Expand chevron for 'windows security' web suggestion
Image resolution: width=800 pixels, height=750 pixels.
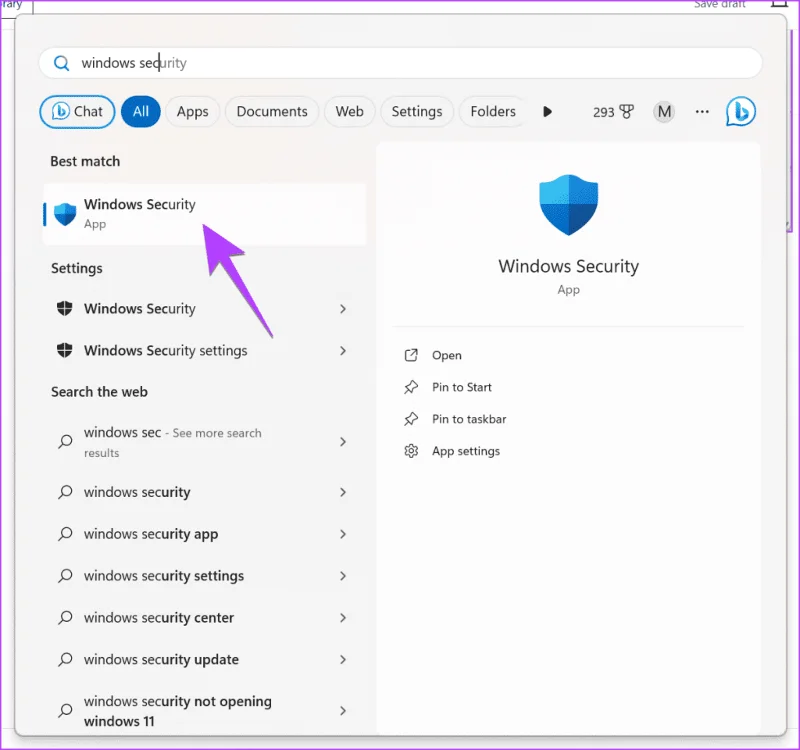343,492
